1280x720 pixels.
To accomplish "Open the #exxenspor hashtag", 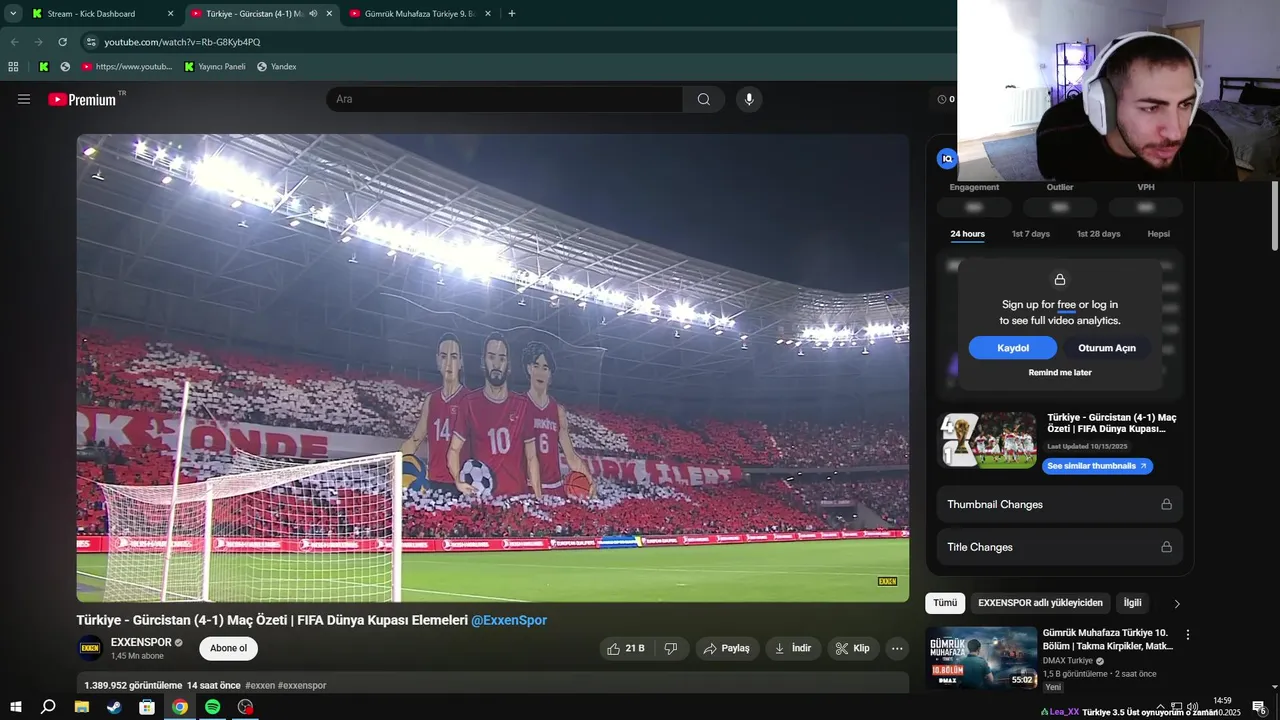I will (x=302, y=685).
